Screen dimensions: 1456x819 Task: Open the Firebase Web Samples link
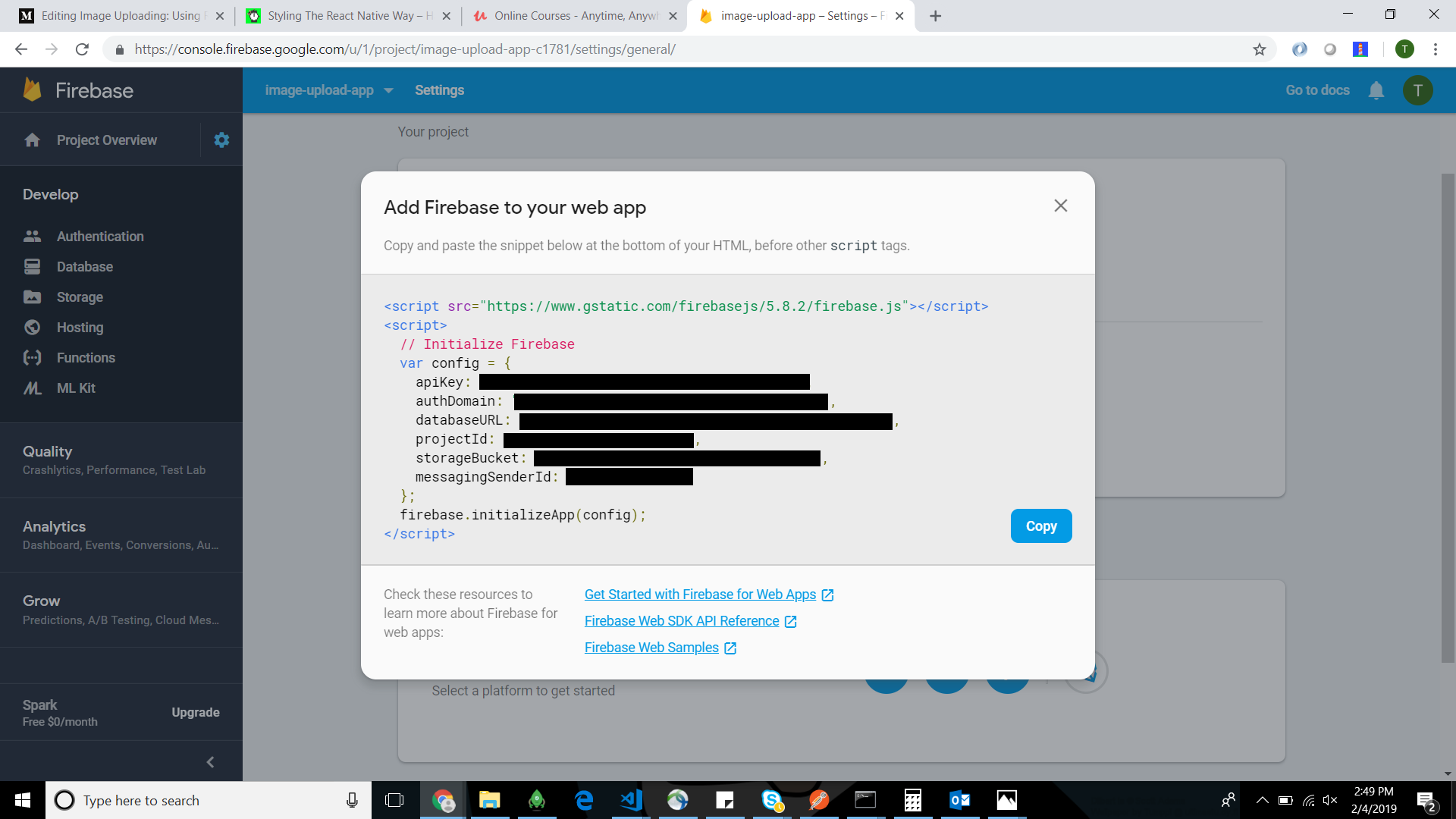(651, 648)
